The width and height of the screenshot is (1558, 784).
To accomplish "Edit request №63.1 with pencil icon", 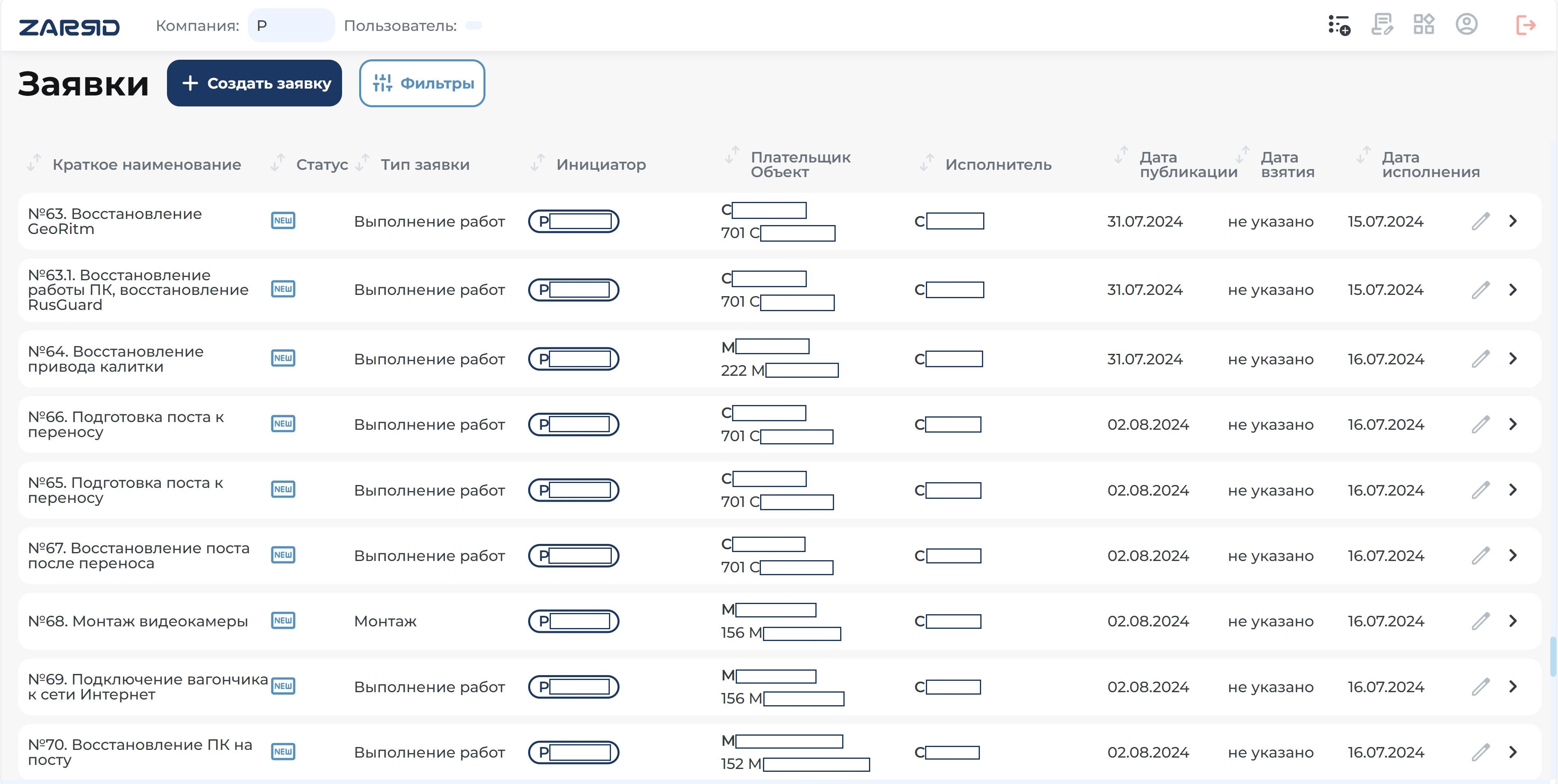I will click(1480, 290).
